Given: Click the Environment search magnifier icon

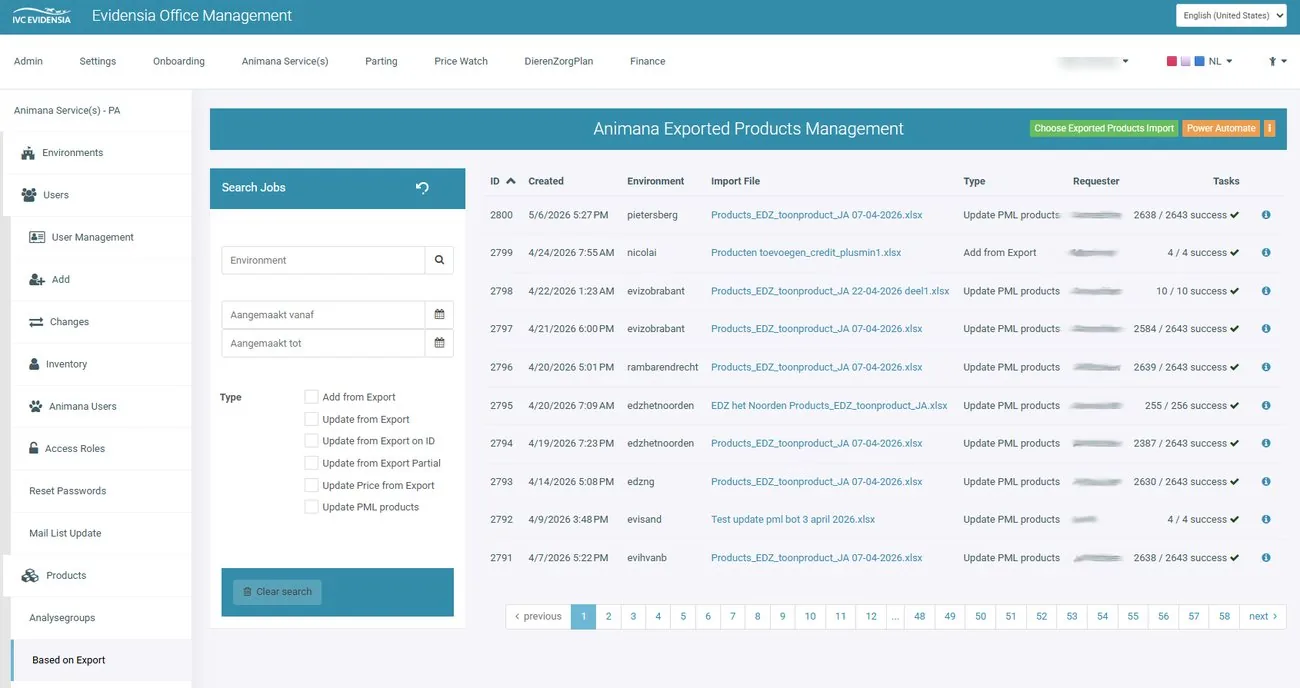Looking at the screenshot, I should [x=439, y=260].
